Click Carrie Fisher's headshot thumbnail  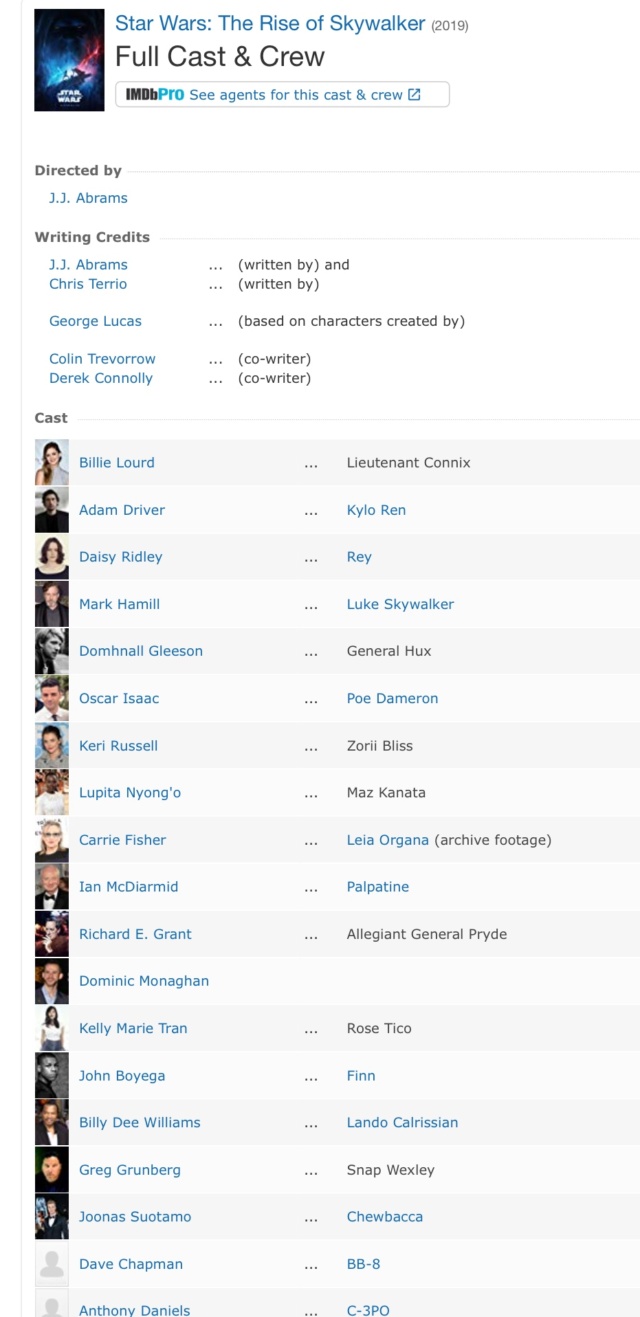click(52, 840)
